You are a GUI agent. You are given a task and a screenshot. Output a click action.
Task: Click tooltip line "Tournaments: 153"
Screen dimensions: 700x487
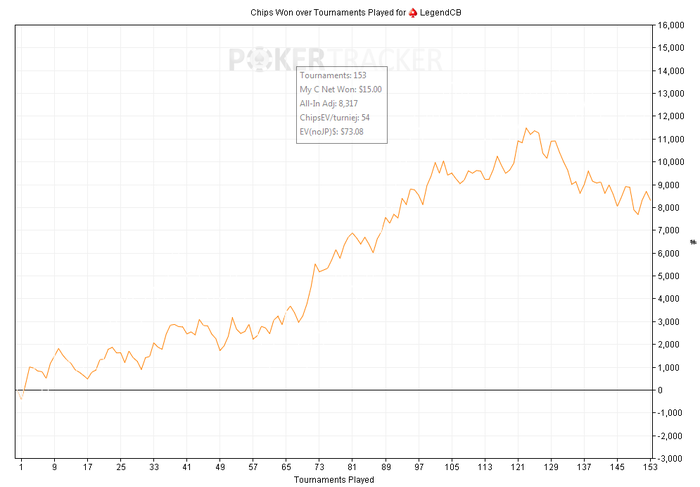[x=333, y=75]
